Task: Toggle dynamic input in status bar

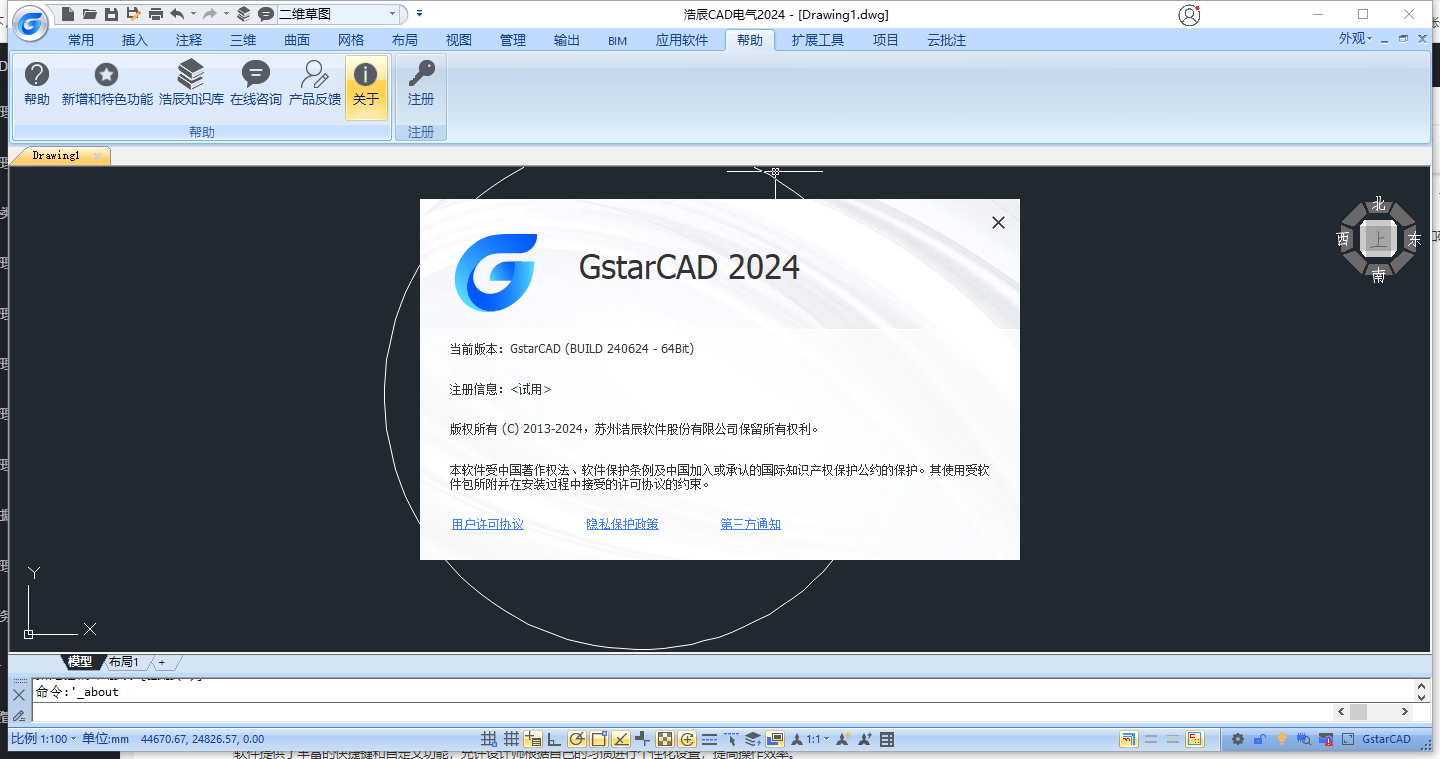Action: pos(533,740)
